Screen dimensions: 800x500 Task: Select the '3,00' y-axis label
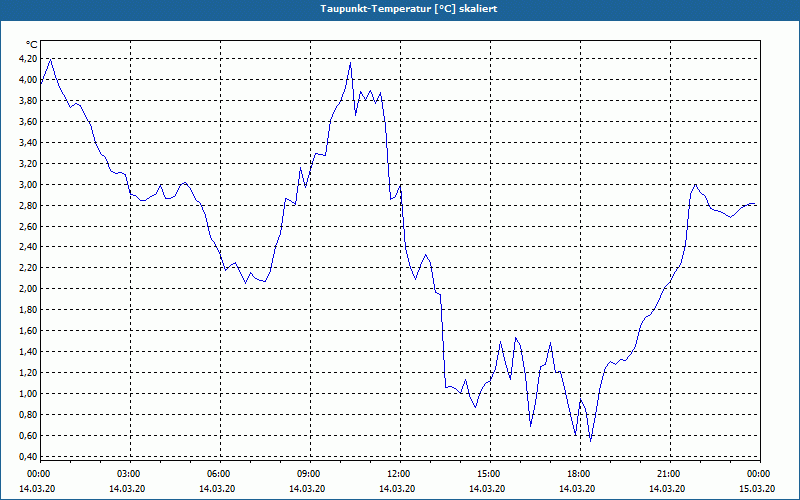(x=28, y=184)
